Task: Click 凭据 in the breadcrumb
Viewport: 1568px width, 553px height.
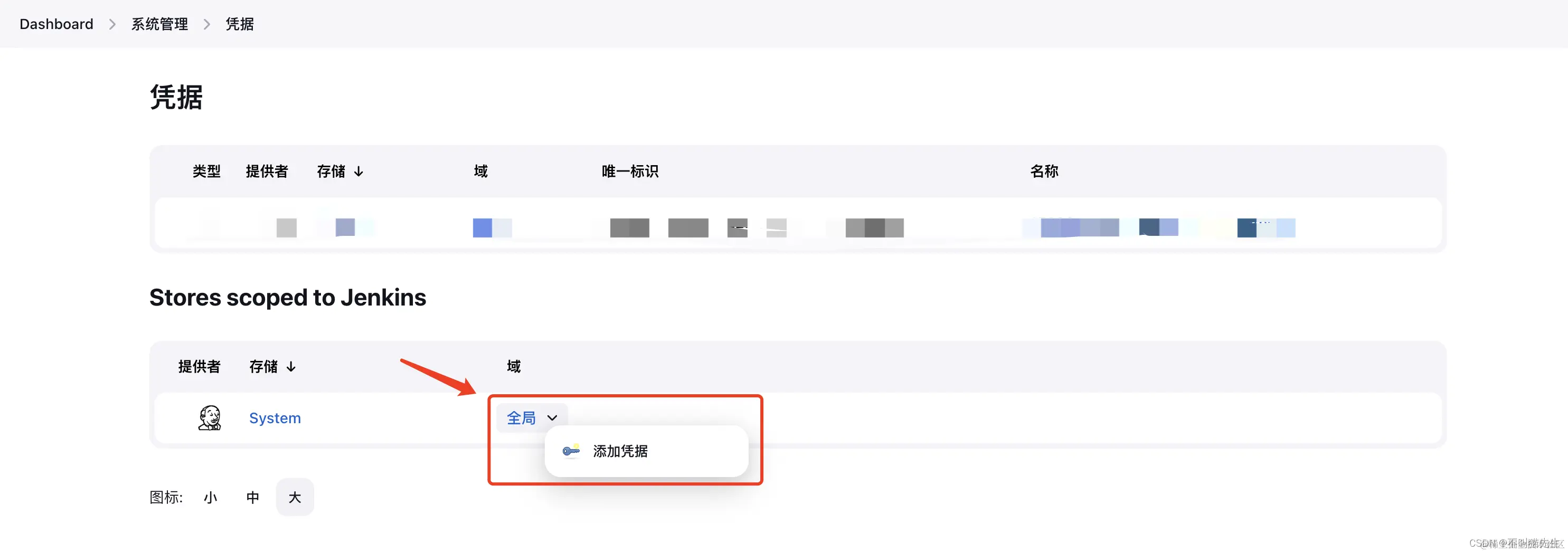Action: click(239, 24)
